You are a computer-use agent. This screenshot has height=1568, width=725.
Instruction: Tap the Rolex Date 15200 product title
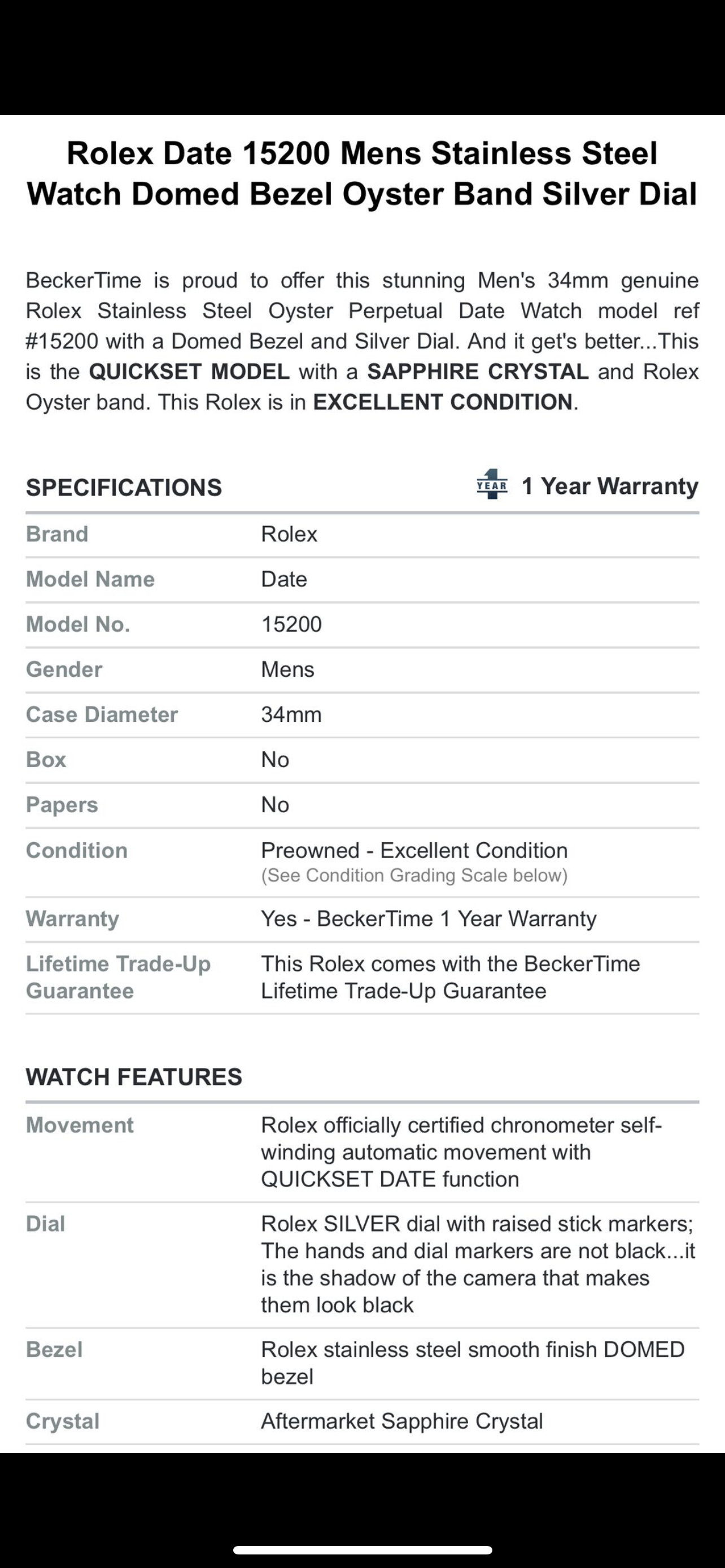click(362, 173)
